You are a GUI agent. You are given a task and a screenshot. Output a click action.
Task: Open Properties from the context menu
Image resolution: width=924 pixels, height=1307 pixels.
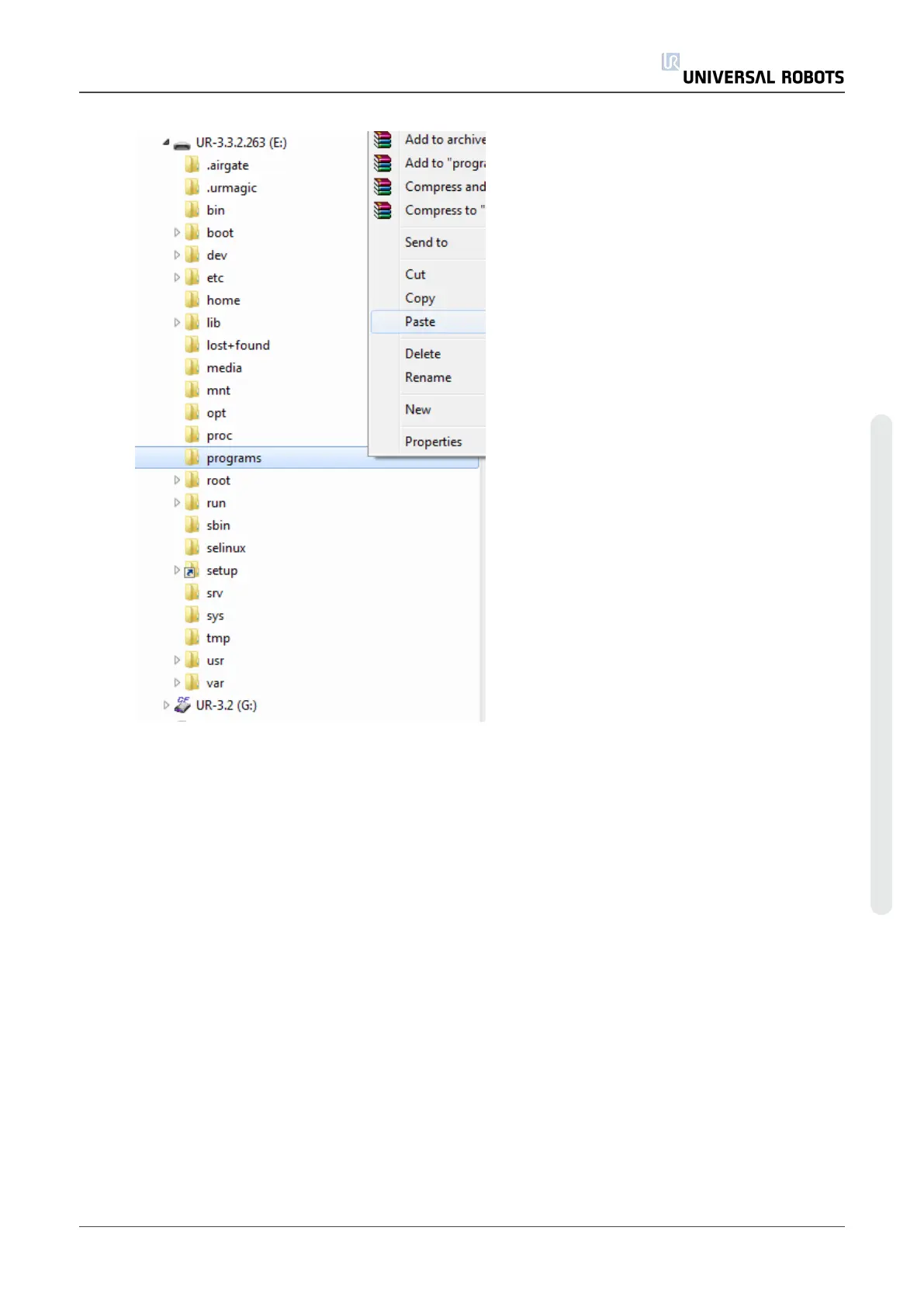pos(428,442)
